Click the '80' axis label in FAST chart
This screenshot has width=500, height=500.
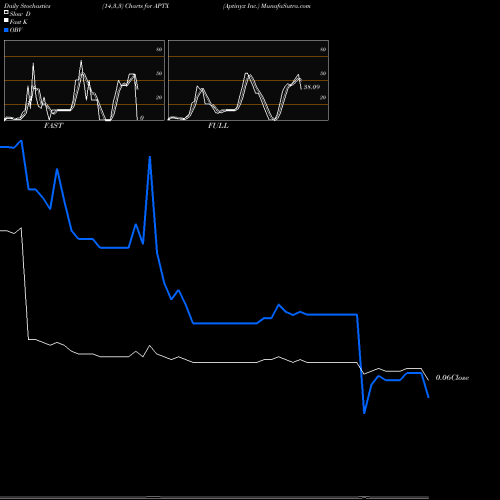pos(159,49)
